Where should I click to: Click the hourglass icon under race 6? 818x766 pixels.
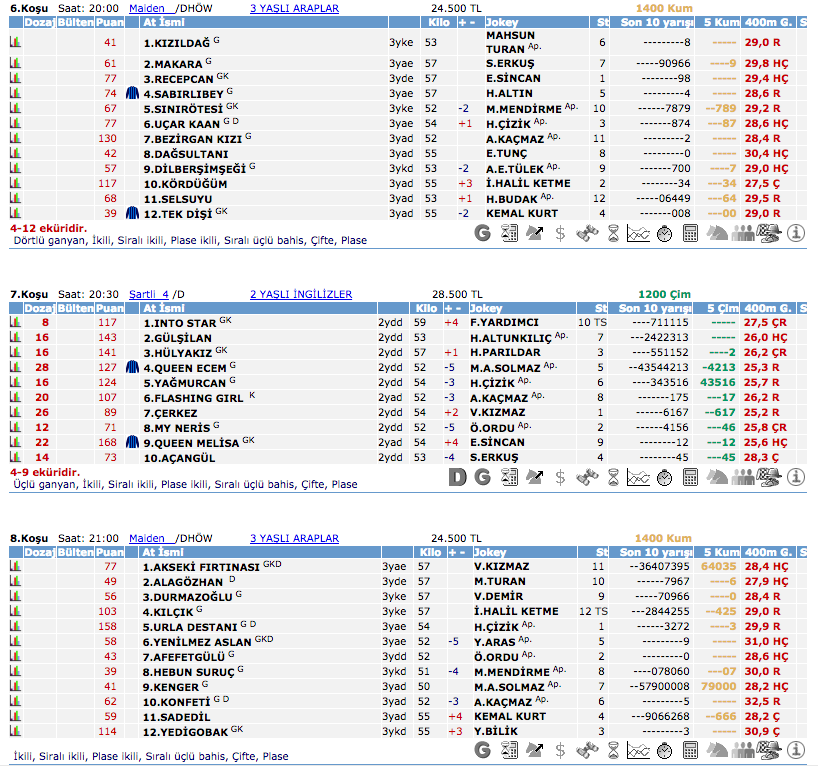(x=613, y=234)
